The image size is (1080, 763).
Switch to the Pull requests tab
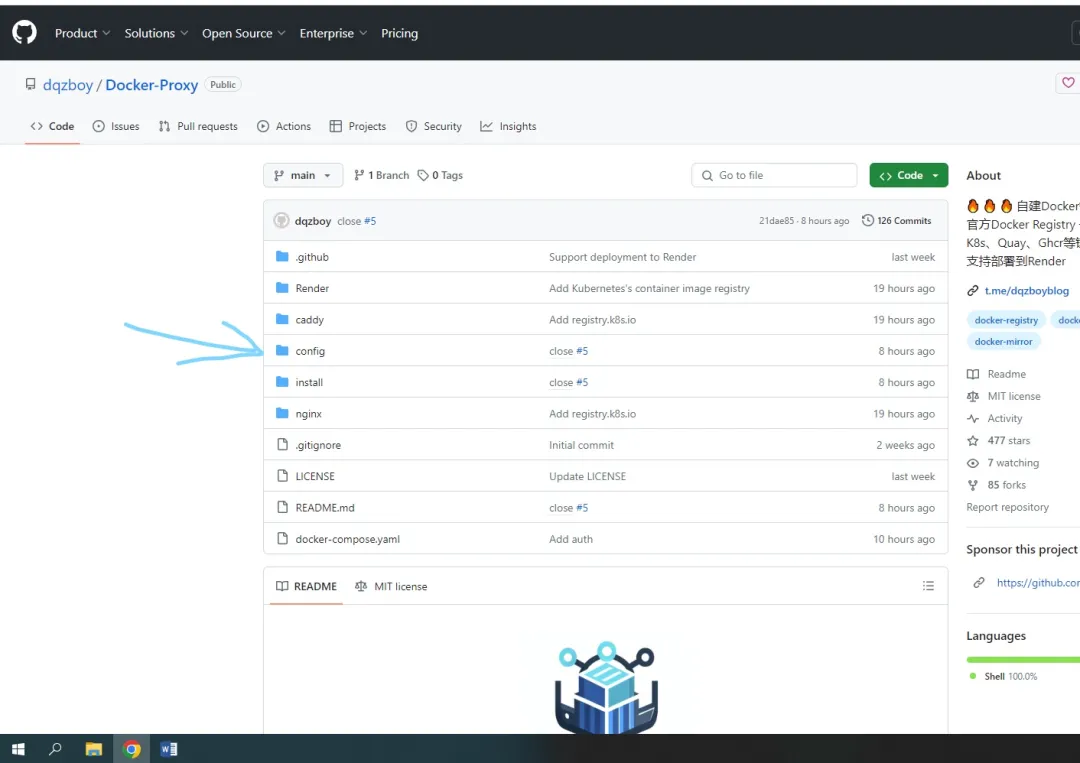pos(198,126)
